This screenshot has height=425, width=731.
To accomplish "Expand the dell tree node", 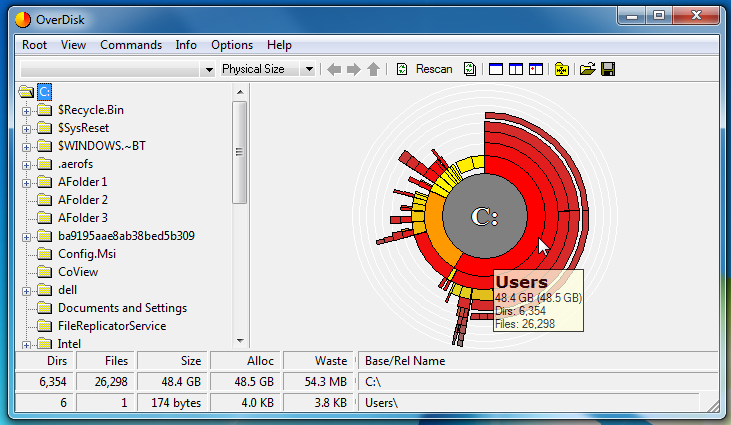I will (x=27, y=291).
